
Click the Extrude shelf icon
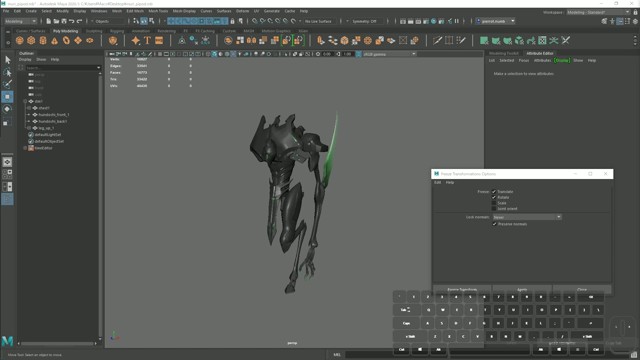click(x=320, y=40)
